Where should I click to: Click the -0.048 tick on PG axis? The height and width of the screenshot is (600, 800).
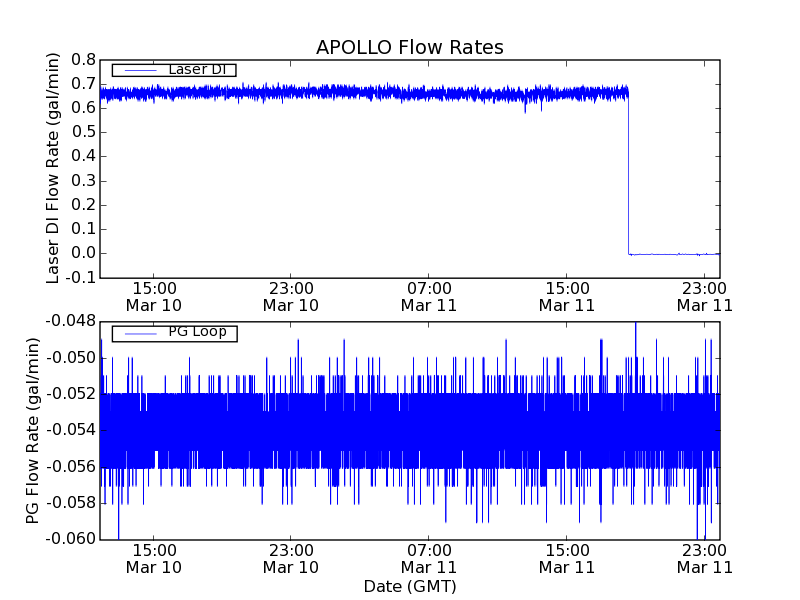pyautogui.click(x=71, y=321)
